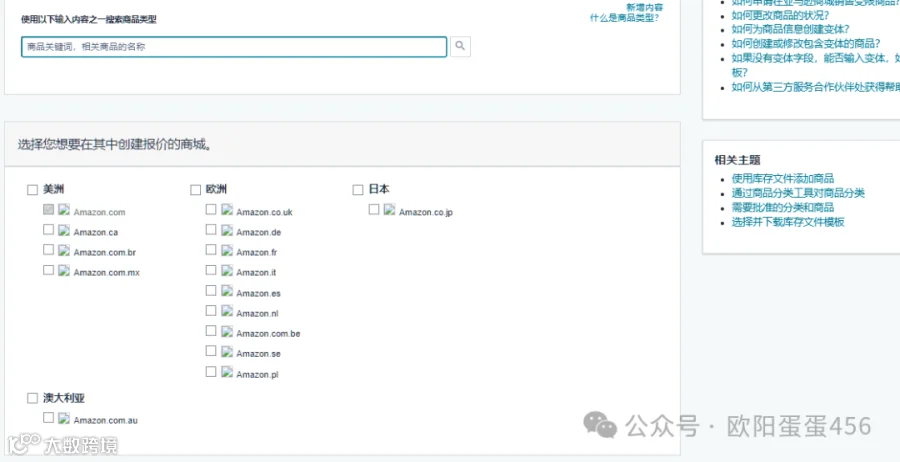Click flag icon beside Amazon.pl

click(x=227, y=372)
